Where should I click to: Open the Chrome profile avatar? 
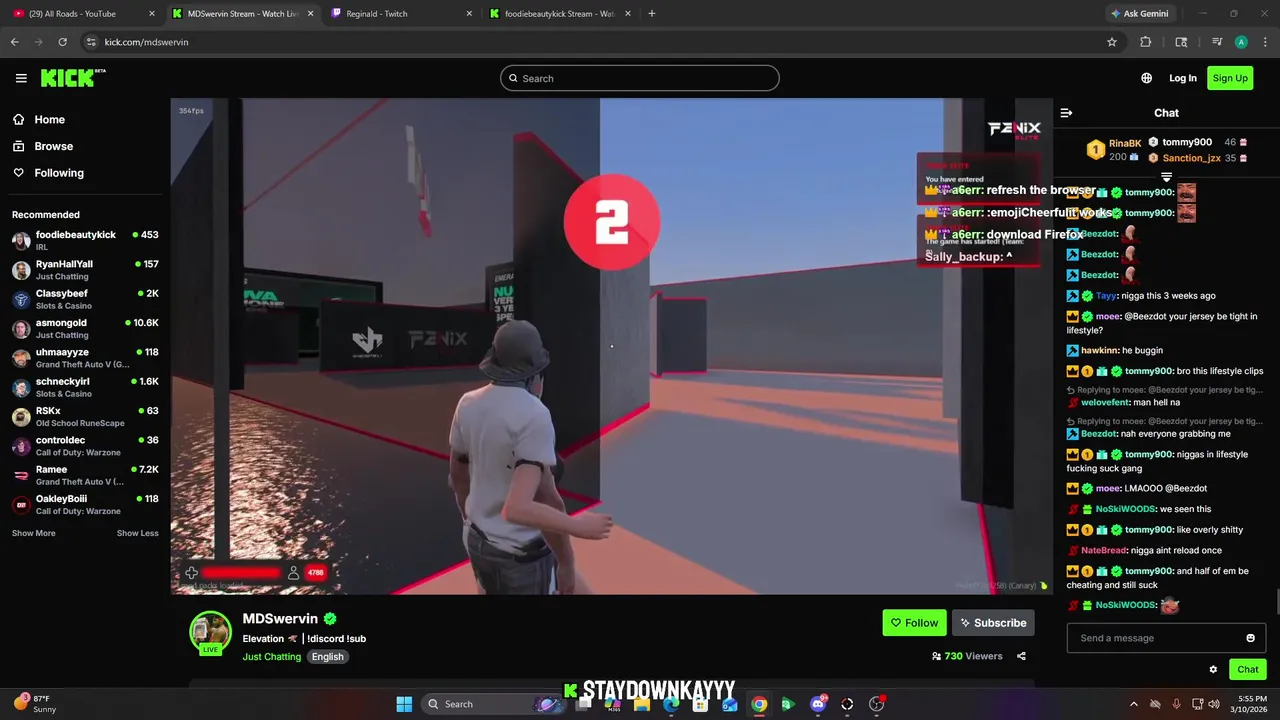point(1241,42)
